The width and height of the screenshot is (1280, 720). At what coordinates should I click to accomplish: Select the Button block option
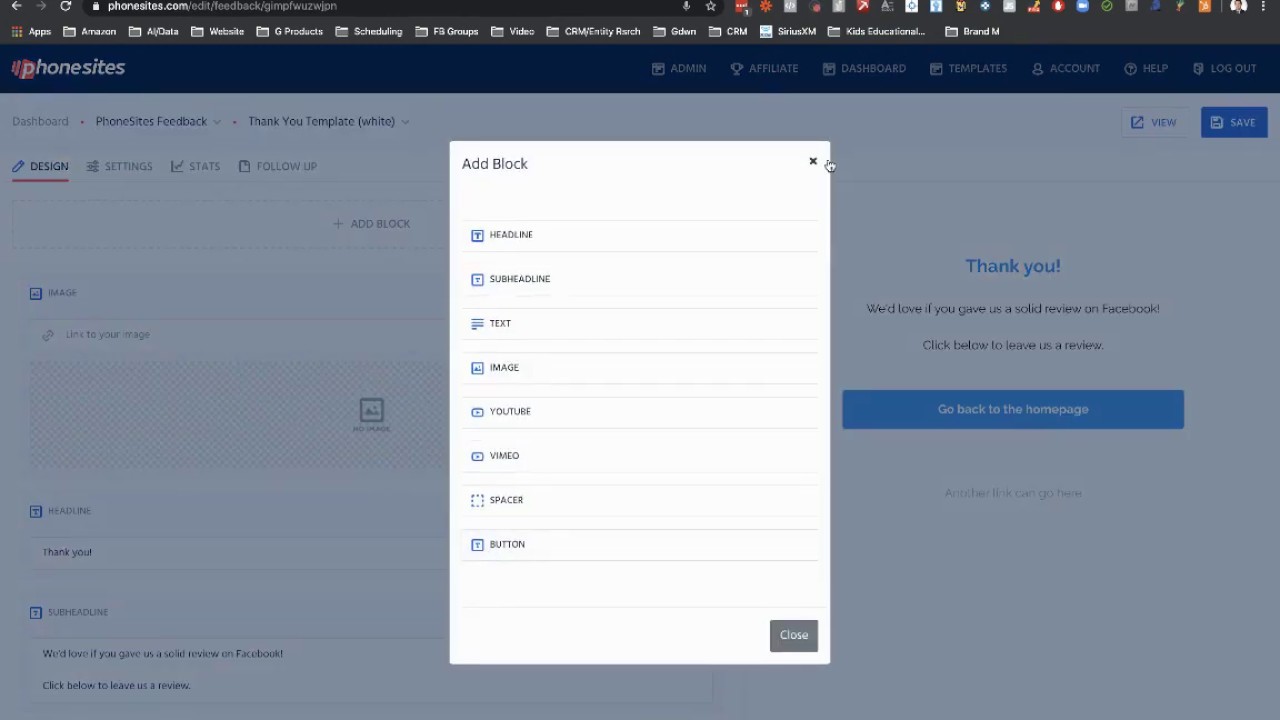coord(640,544)
